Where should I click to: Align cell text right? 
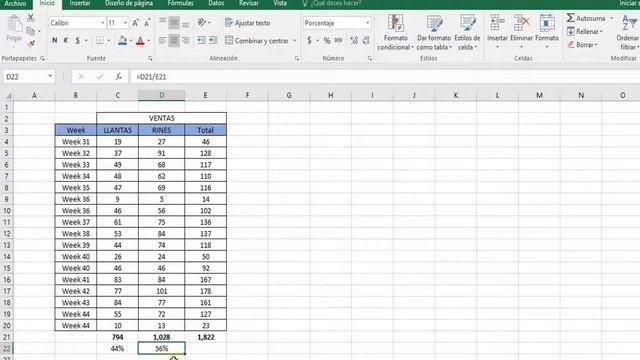tap(185, 40)
